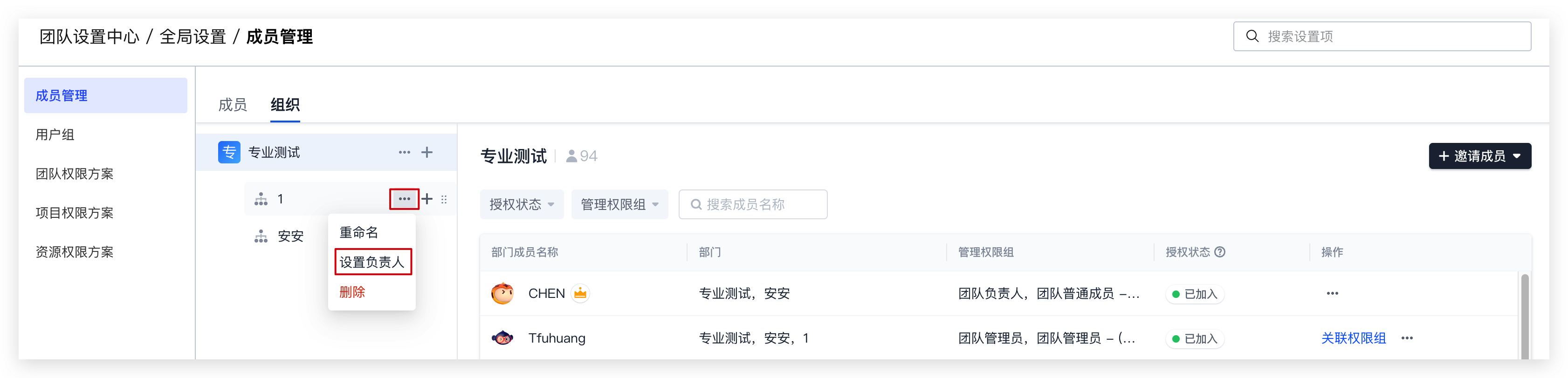This screenshot has height=378, width=1568.
Task: Click the 管理权限组 column header
Action: pyautogui.click(x=986, y=252)
